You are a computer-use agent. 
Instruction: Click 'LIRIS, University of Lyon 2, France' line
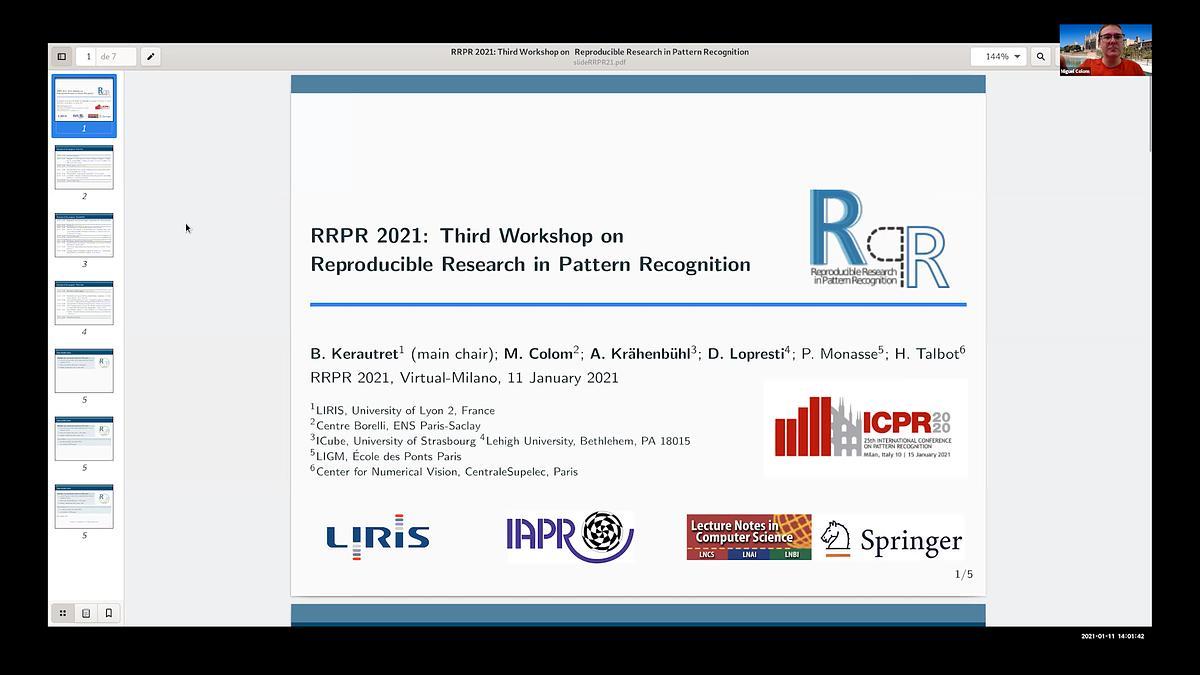pyautogui.click(x=402, y=410)
